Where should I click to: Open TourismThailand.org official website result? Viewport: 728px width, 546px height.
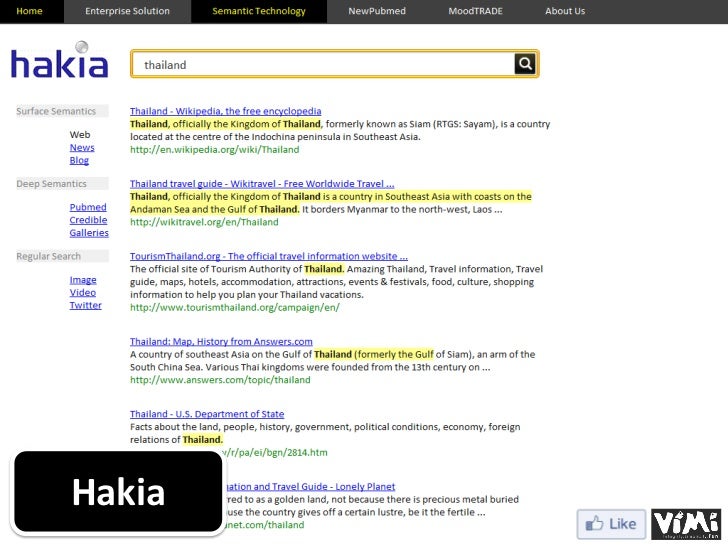coord(269,256)
